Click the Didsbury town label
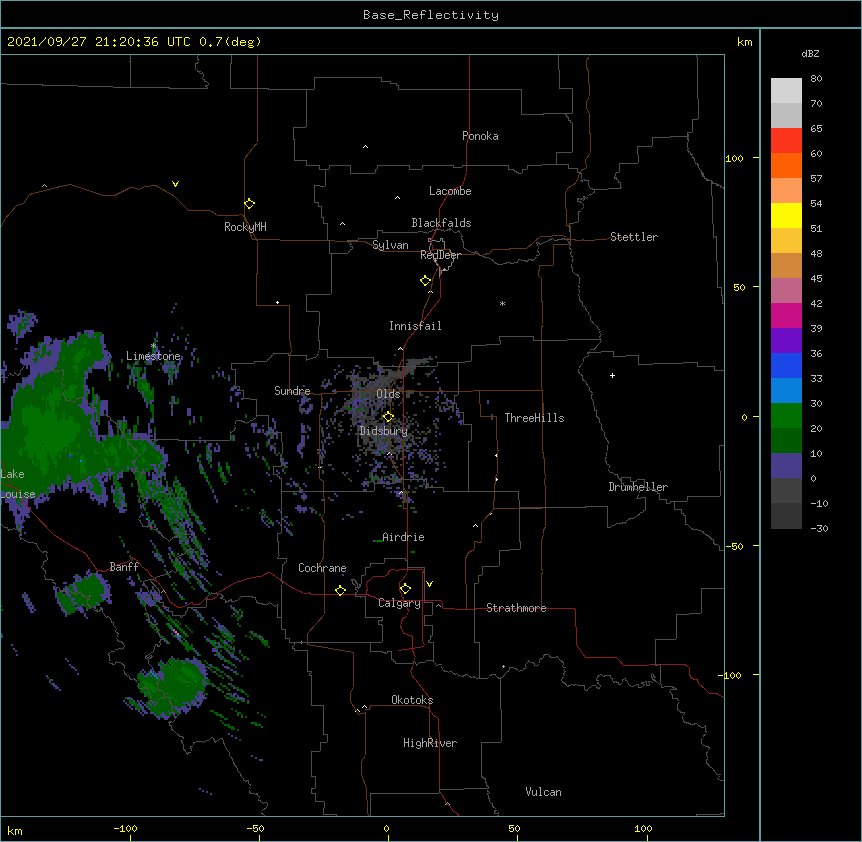This screenshot has height=842, width=862. 384,431
